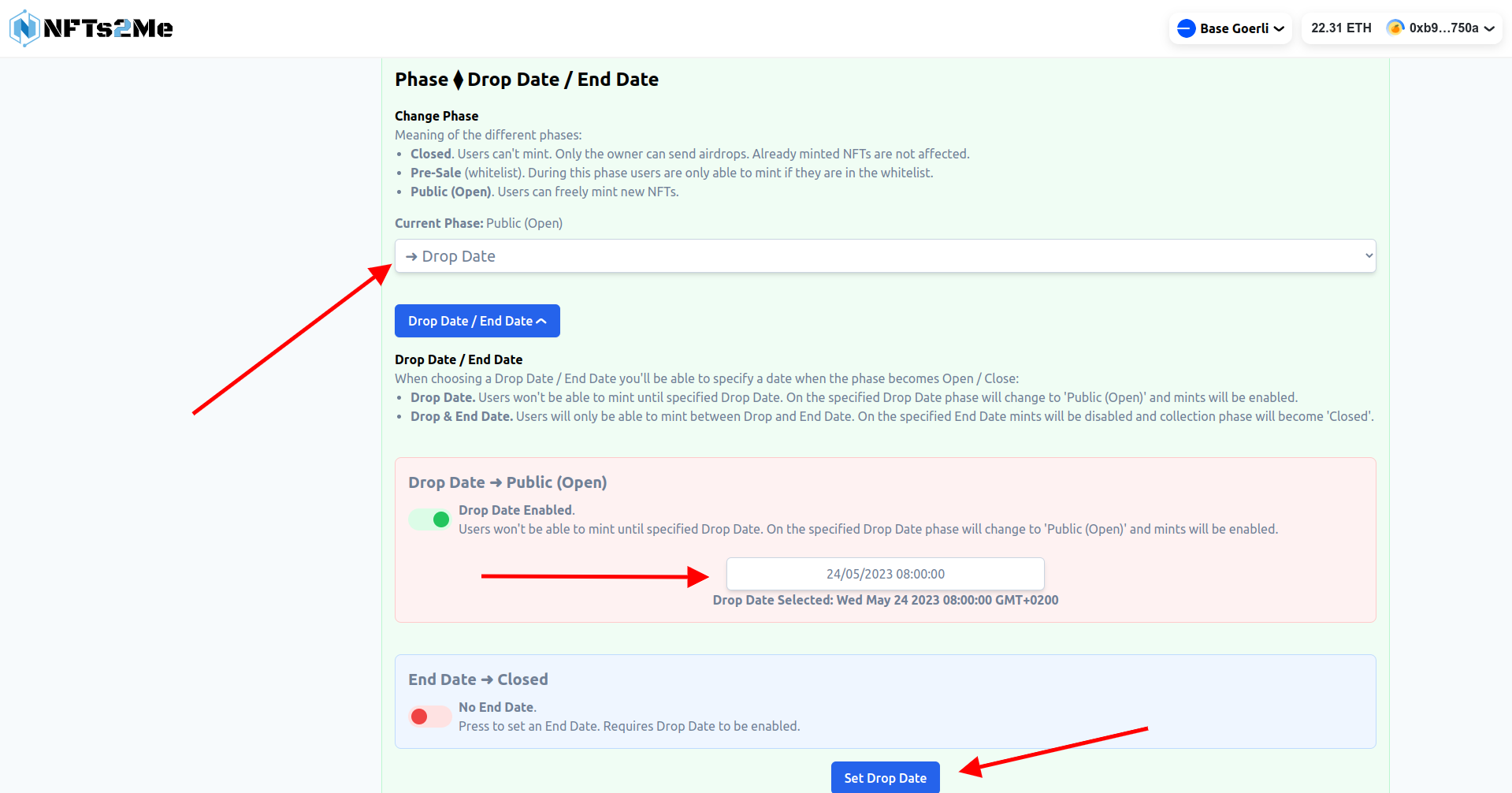Image resolution: width=1512 pixels, height=793 pixels.
Task: Click the chevron arrow next to Base Goerli
Action: (x=1279, y=28)
